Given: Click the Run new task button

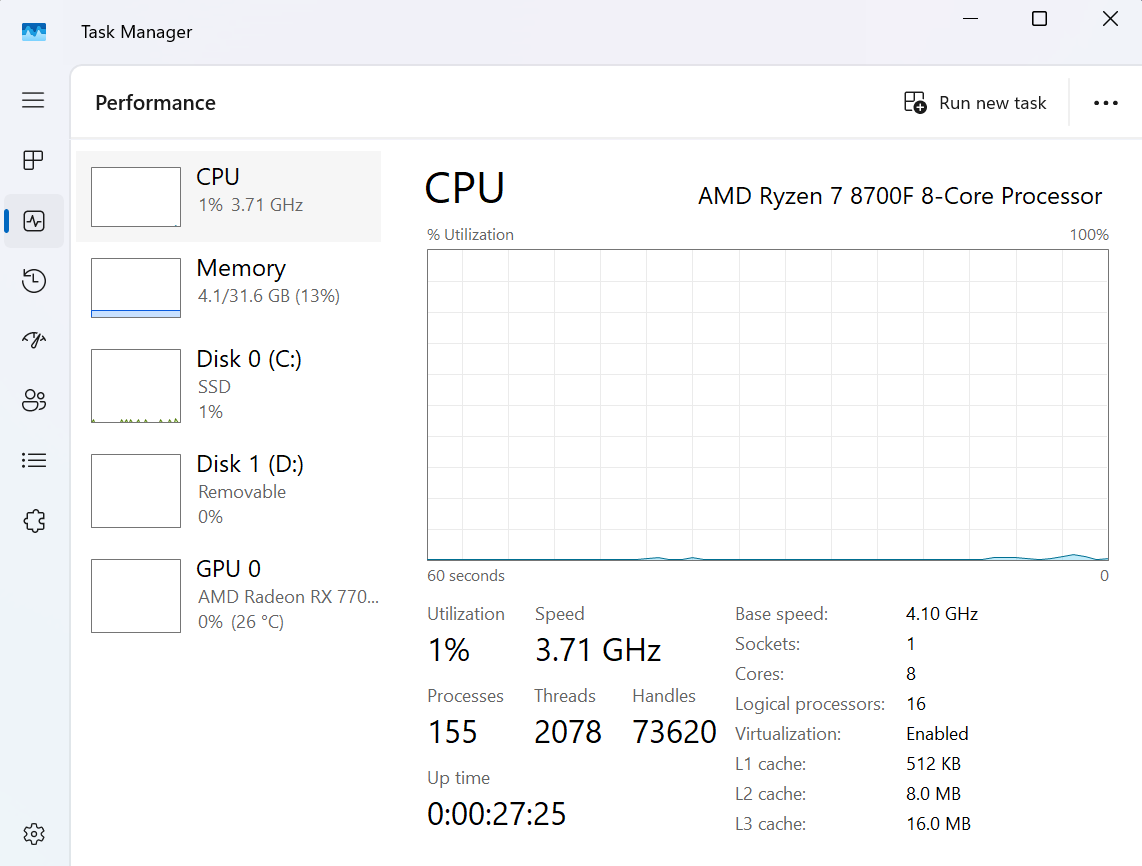Looking at the screenshot, I should [x=975, y=103].
